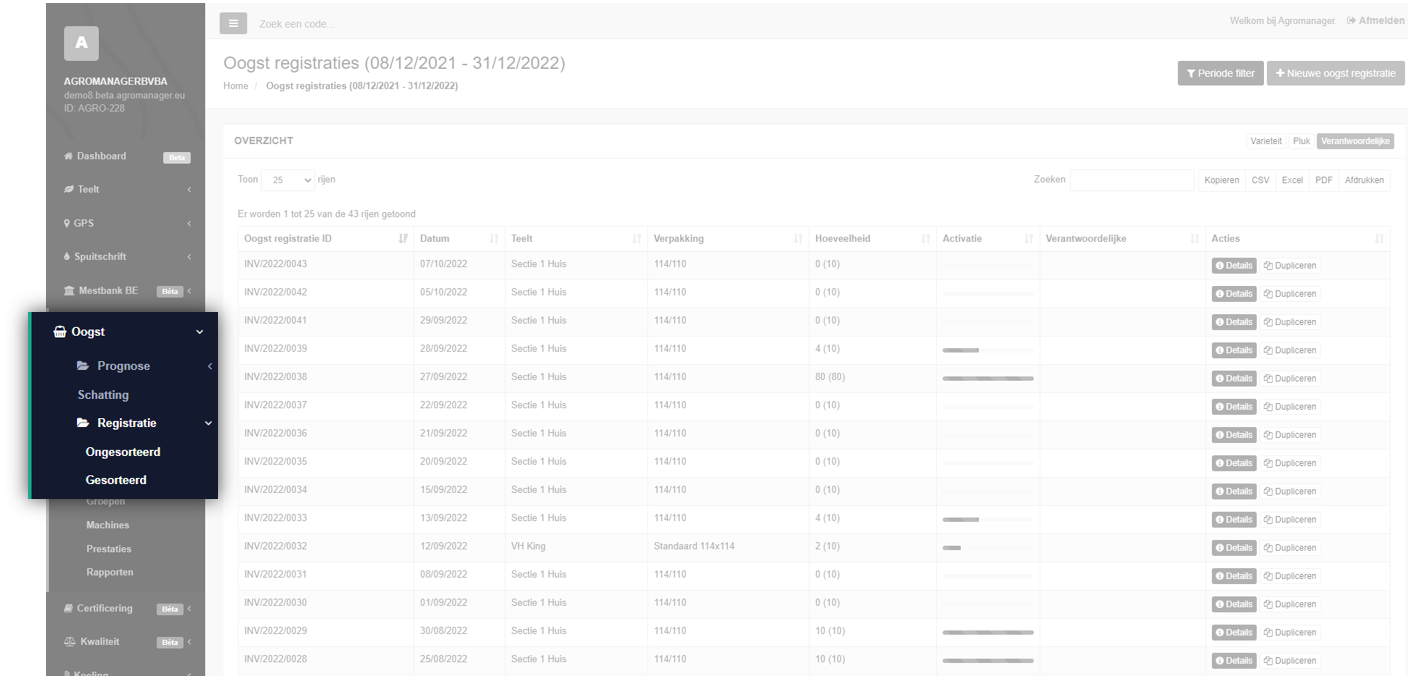Viewport: 1422px width, 685px height.
Task: Click the Zoeken search input field
Action: tap(1131, 180)
